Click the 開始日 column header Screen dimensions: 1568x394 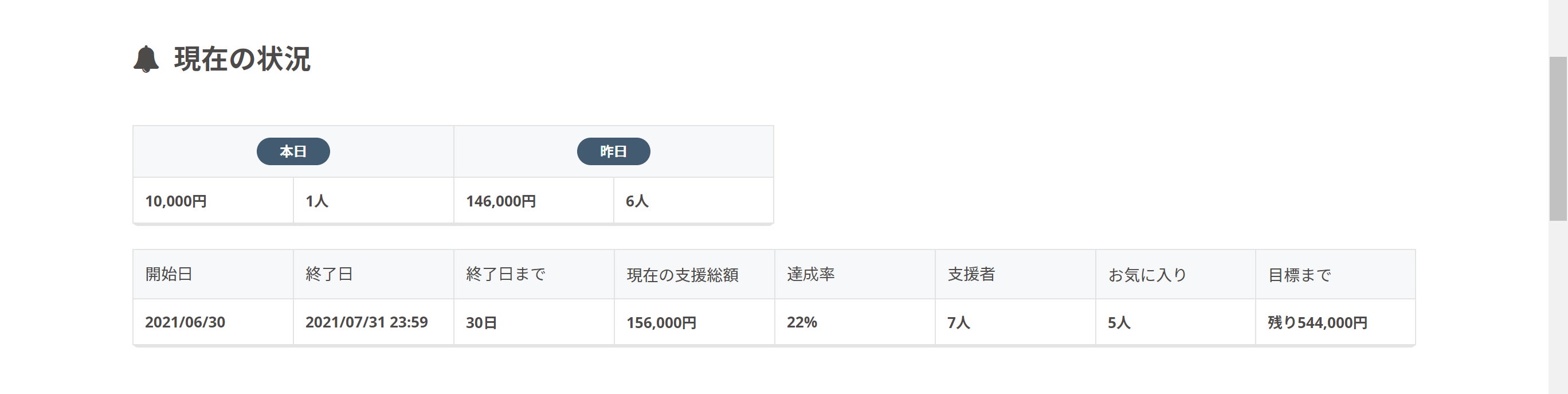(168, 274)
